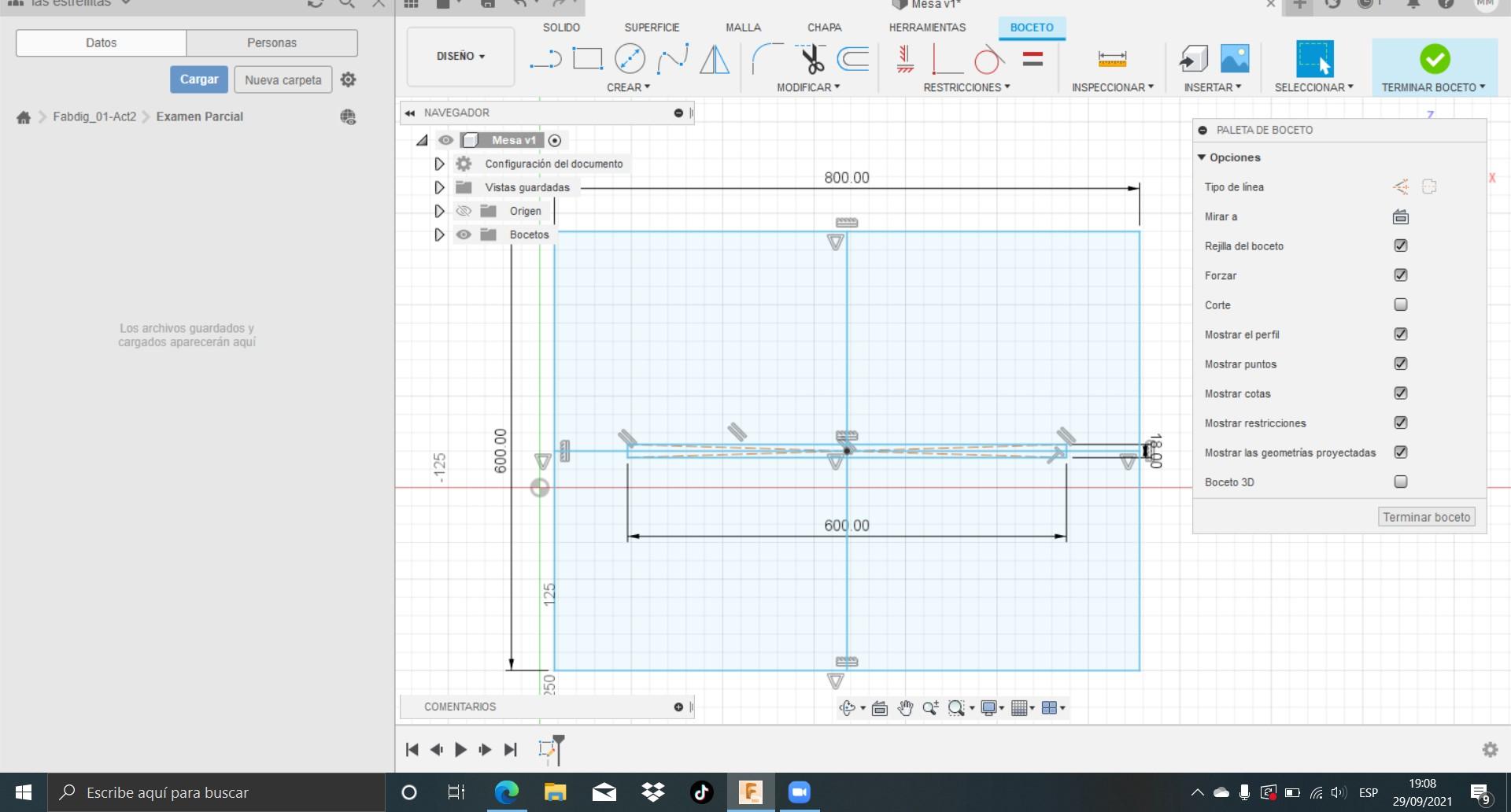Click the Windows search box
The width and height of the screenshot is (1511, 812).
click(x=216, y=792)
